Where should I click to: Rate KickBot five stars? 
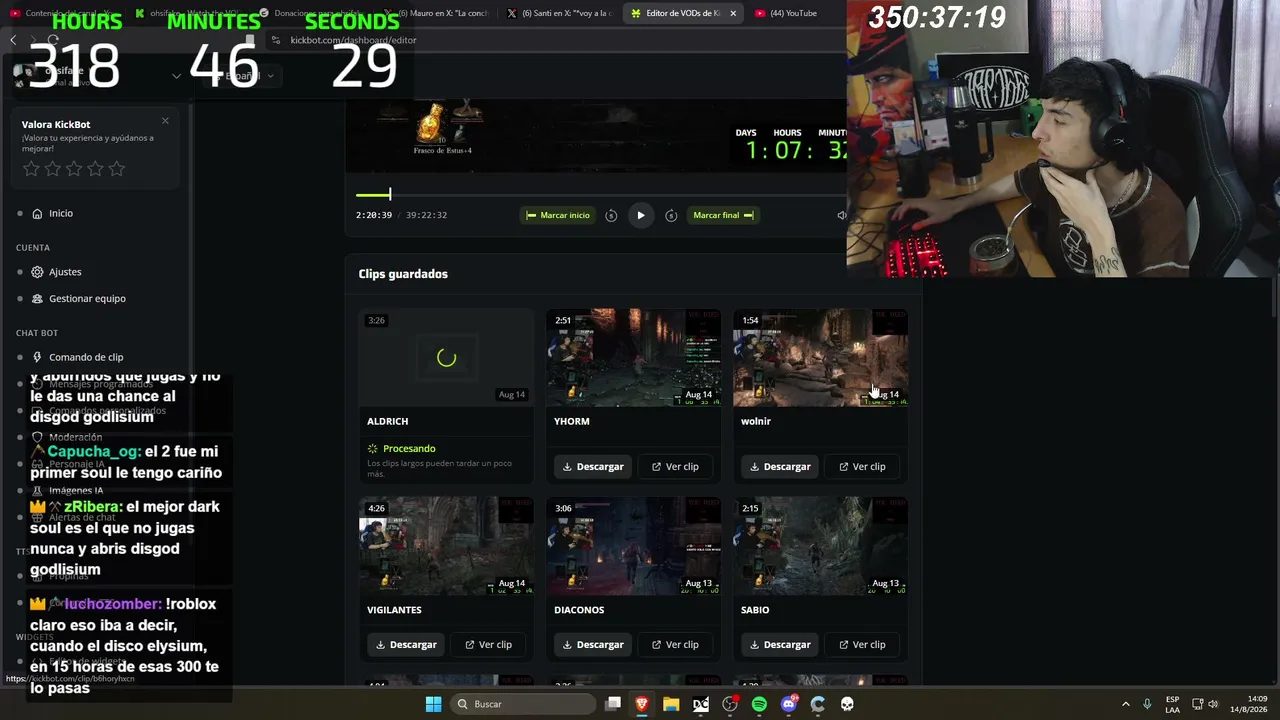coord(117,169)
